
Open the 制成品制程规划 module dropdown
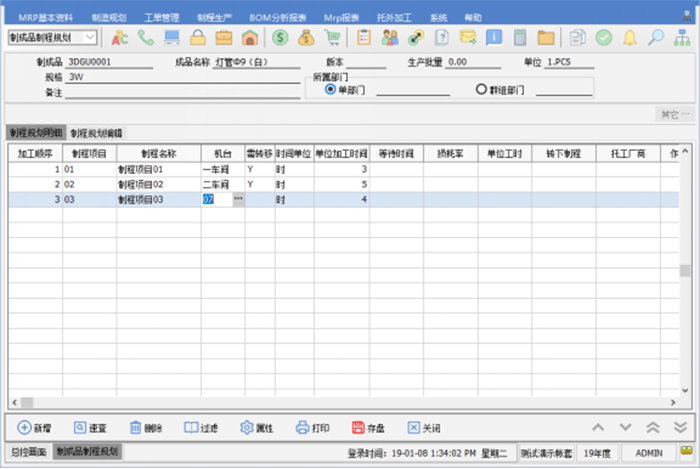coord(90,37)
